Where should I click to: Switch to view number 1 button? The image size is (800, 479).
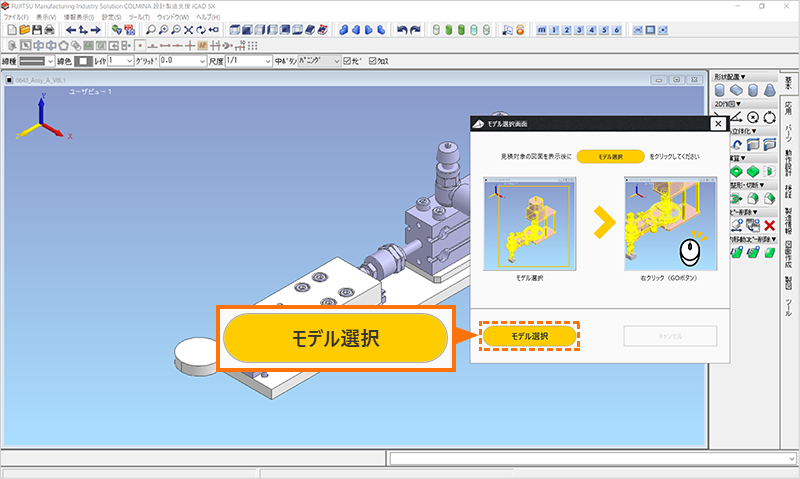pos(554,30)
